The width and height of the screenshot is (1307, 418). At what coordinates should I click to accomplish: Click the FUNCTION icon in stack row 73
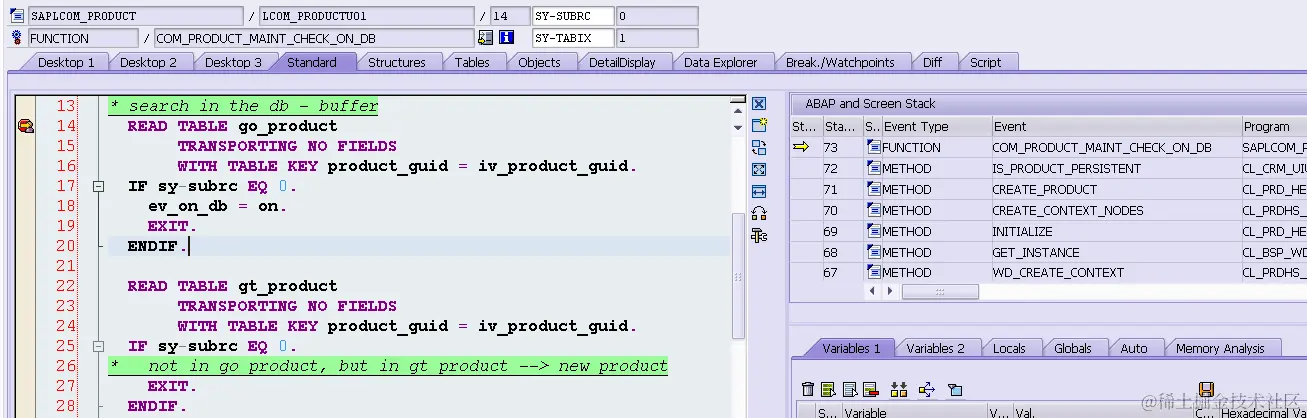(873, 147)
